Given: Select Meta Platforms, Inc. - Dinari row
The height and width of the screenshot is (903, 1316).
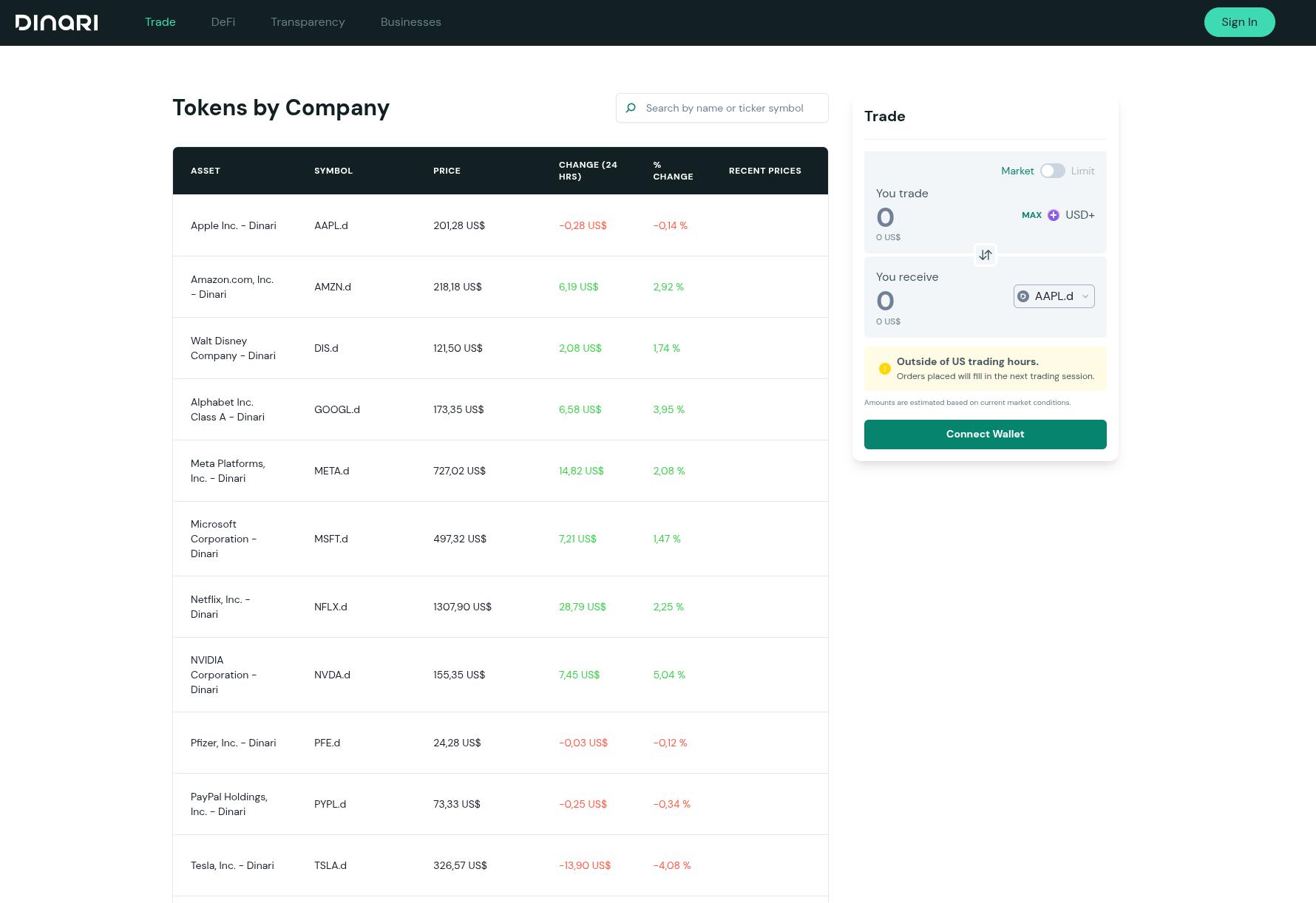Looking at the screenshot, I should click(501, 471).
